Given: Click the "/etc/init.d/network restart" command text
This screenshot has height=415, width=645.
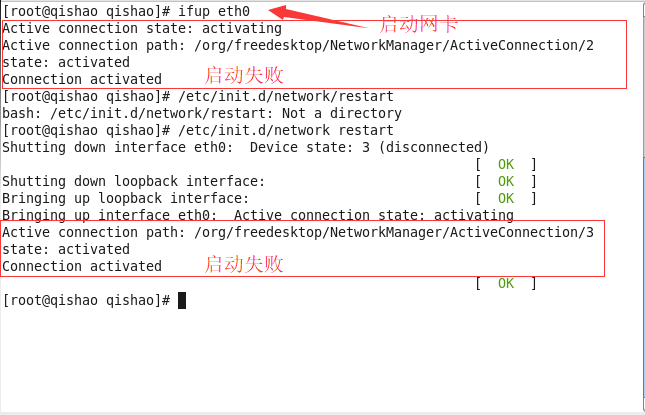Looking at the screenshot, I should [x=285, y=130].
